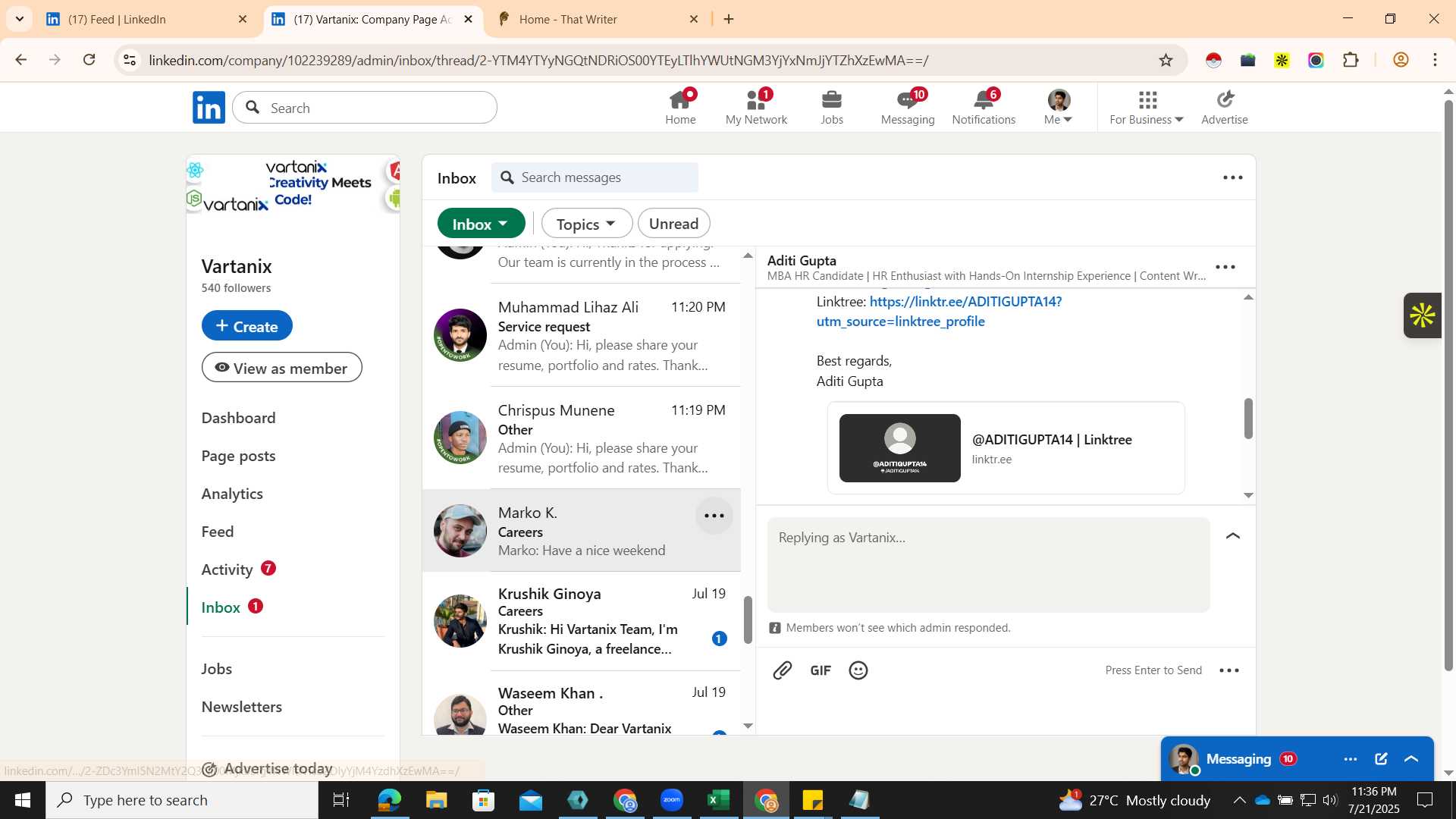1456x819 pixels.
Task: Open Notifications bell icon
Action: click(x=984, y=107)
